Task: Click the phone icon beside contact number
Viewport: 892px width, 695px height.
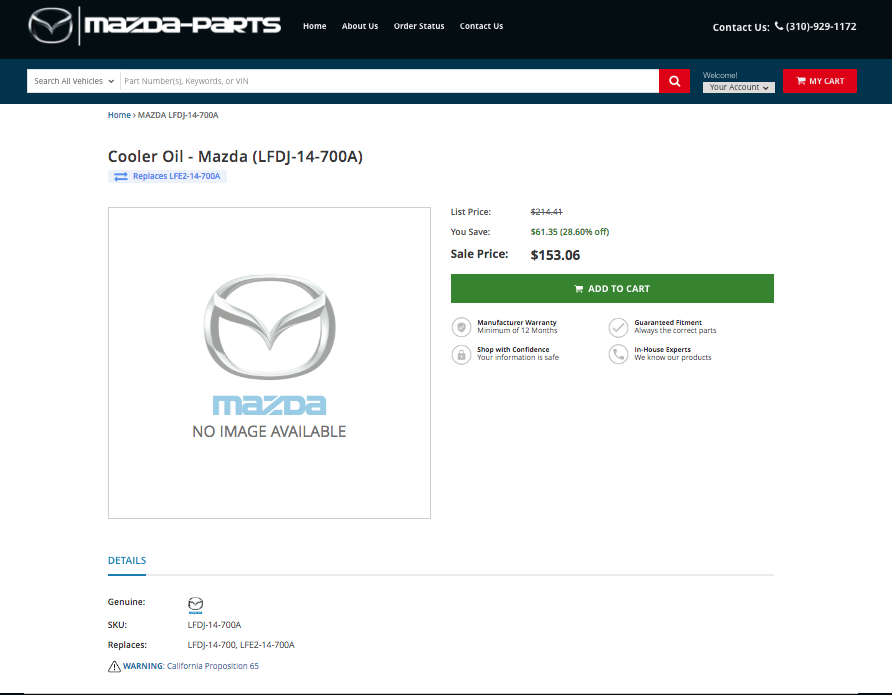Action: [779, 26]
